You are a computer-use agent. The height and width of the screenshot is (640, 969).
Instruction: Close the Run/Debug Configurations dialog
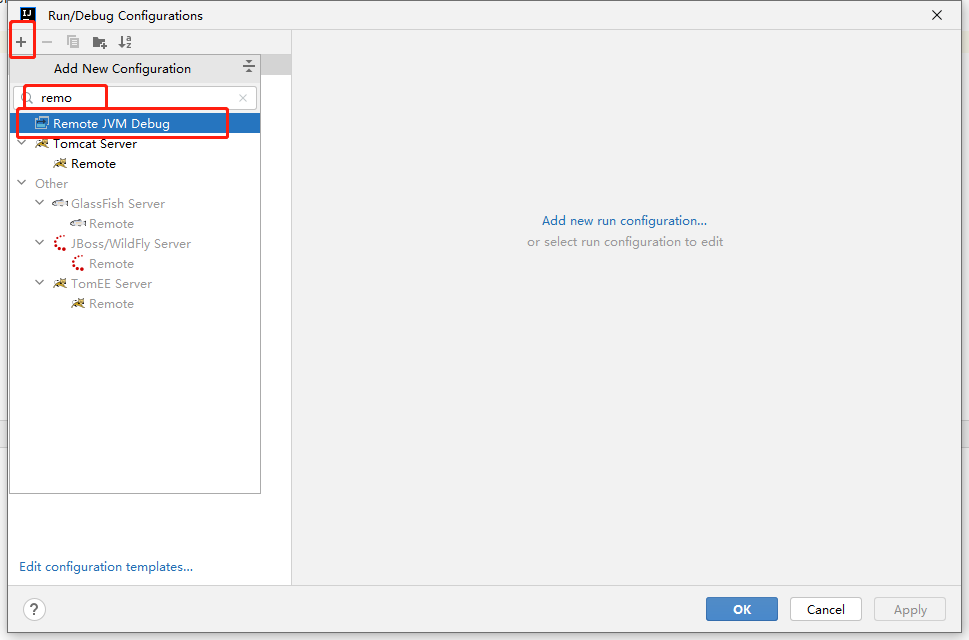pyautogui.click(x=937, y=15)
